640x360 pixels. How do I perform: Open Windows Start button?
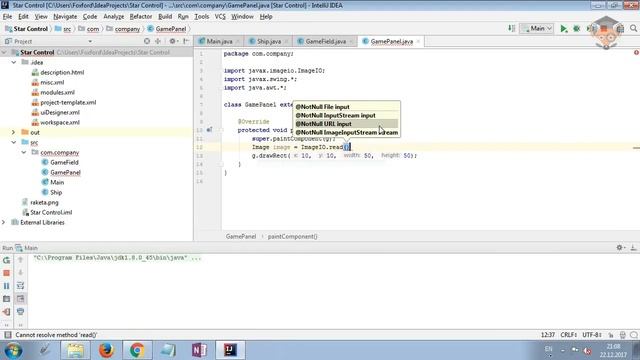coord(13,350)
